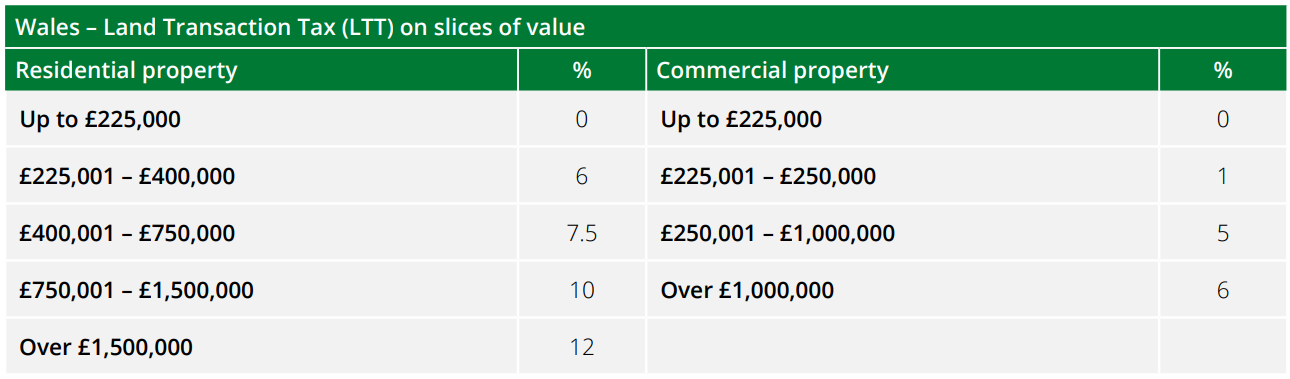Select the commercial 5 percent rate cell
The width and height of the screenshot is (1290, 379).
click(1223, 234)
